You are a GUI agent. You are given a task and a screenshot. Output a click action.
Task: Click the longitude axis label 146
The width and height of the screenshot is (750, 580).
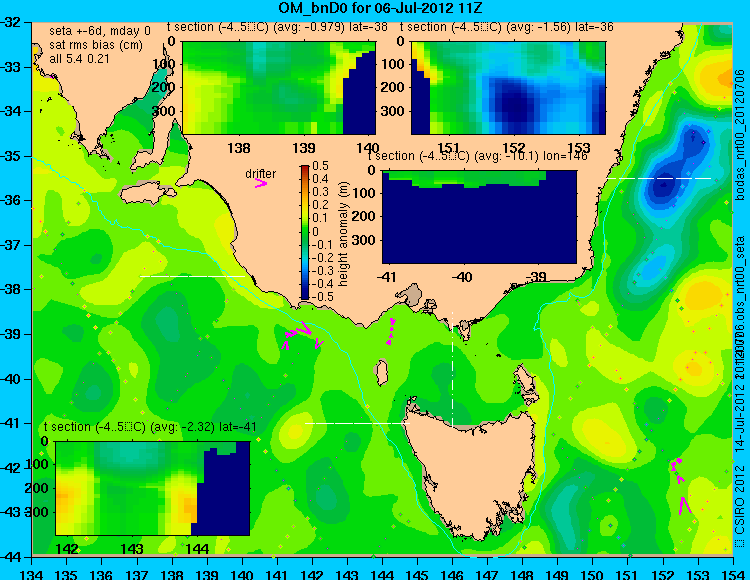[452, 574]
